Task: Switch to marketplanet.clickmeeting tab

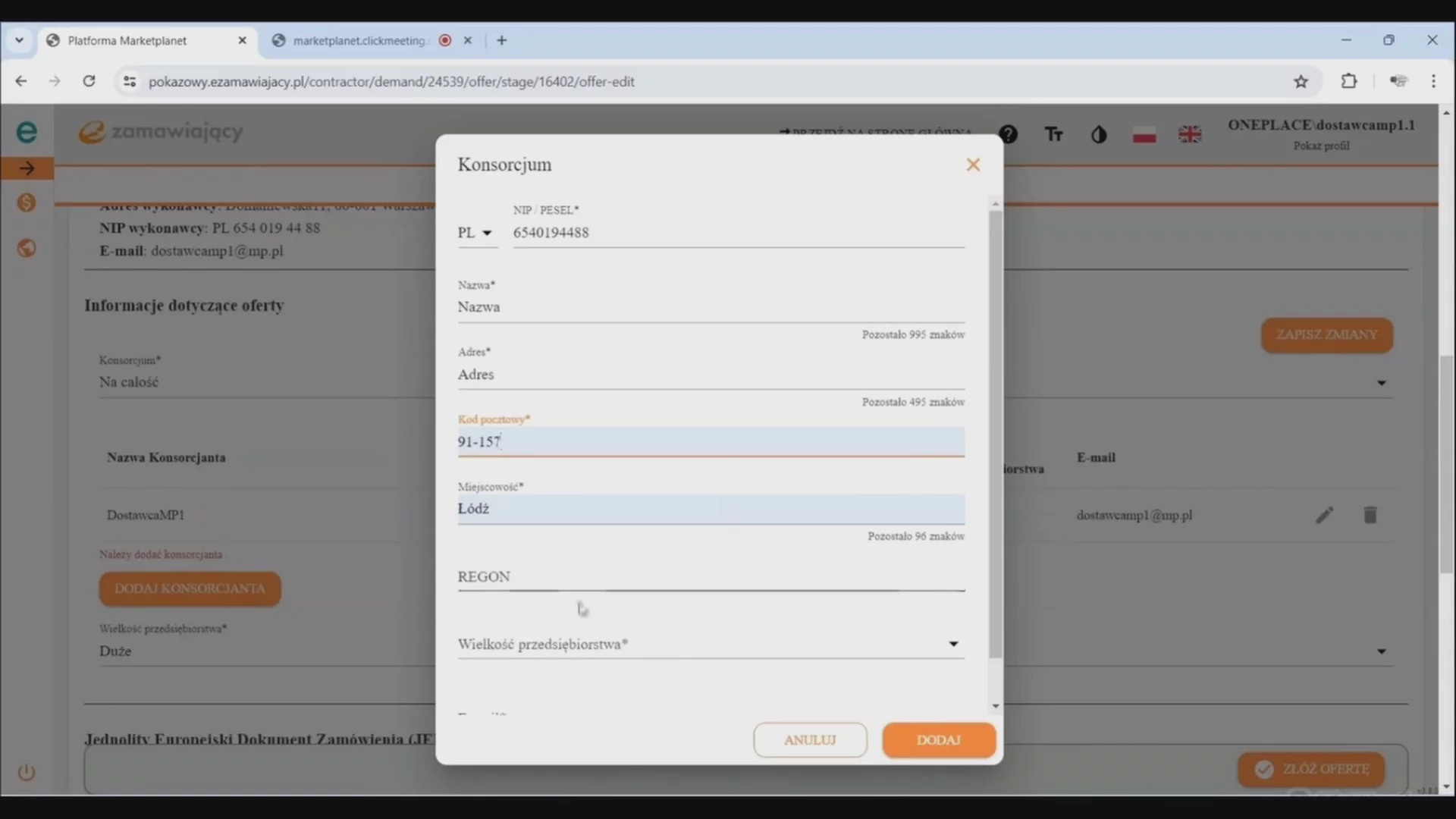Action: [x=360, y=41]
